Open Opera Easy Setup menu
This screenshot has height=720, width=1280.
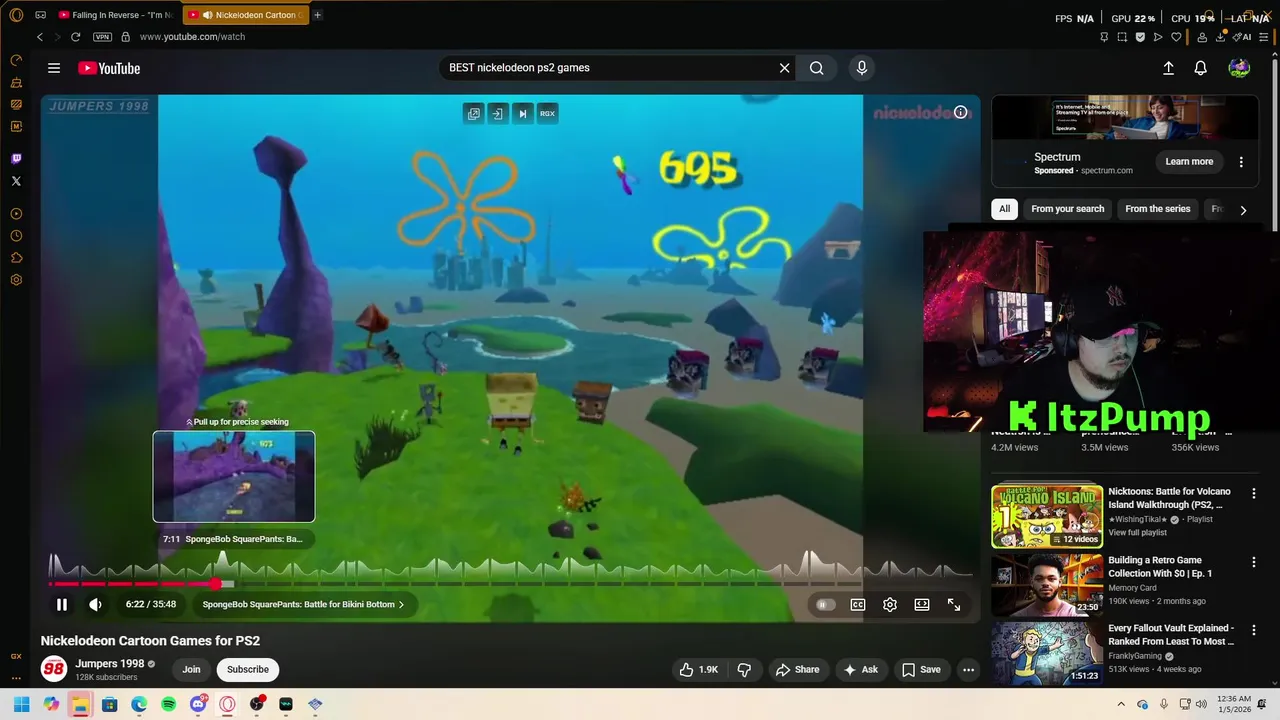(1266, 37)
